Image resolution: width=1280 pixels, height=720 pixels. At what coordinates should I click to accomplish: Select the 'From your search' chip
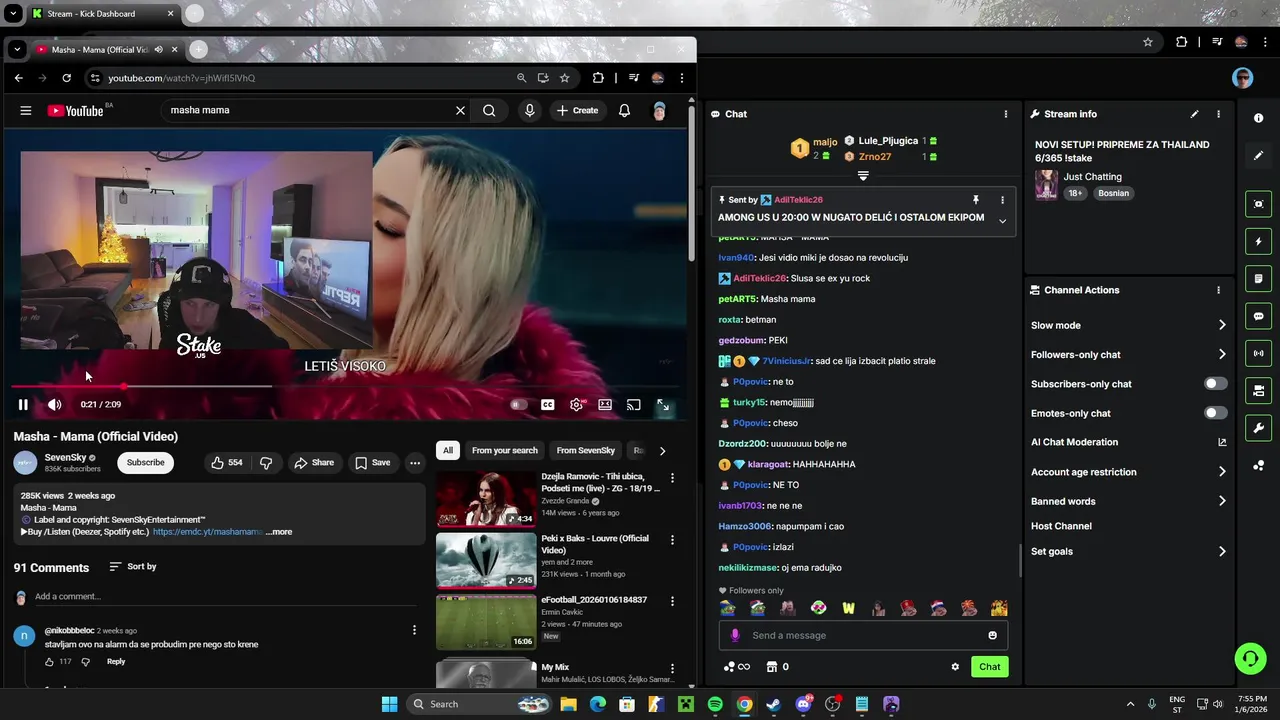coord(504,451)
